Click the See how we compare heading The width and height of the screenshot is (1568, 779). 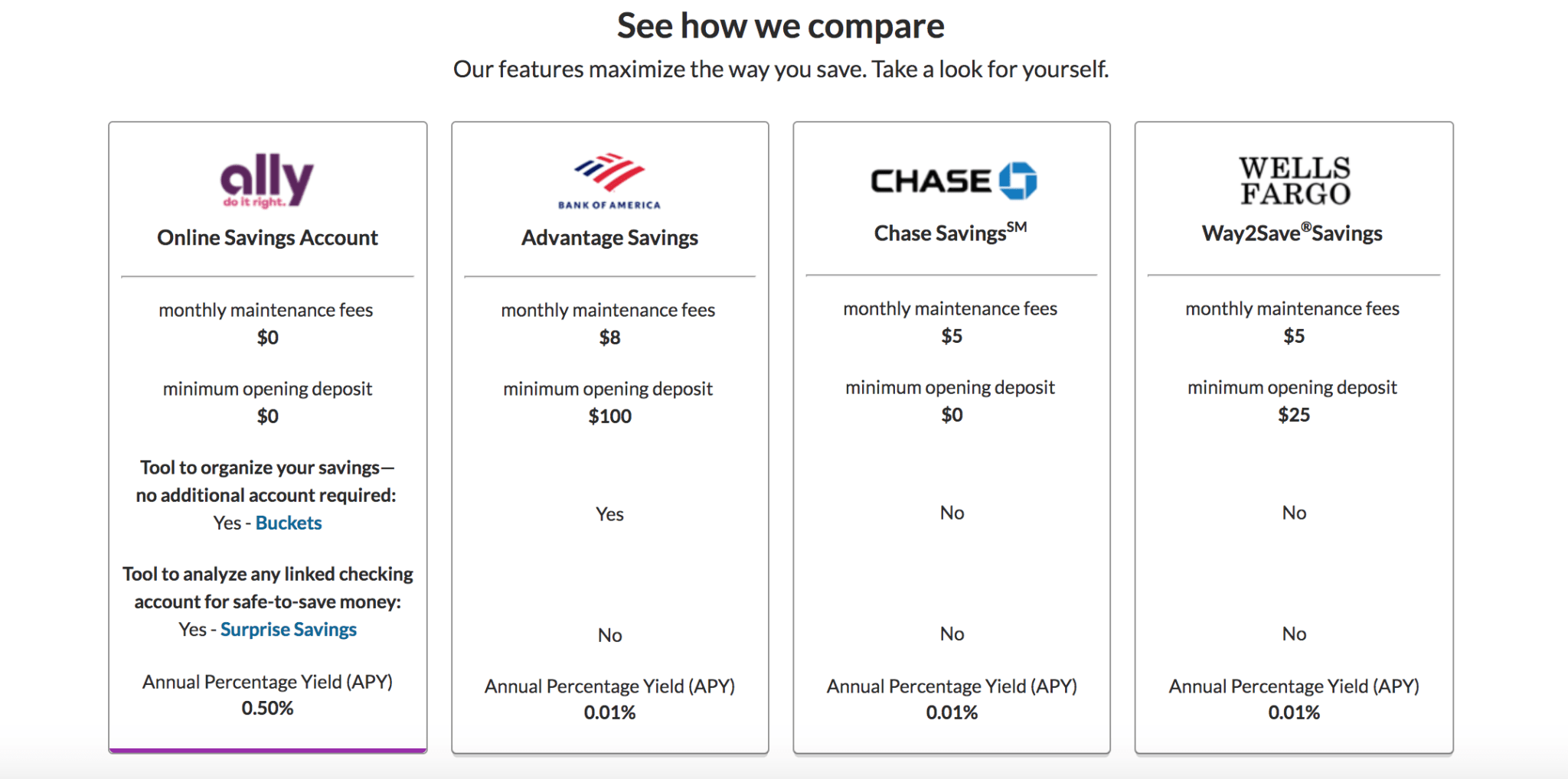tap(781, 27)
